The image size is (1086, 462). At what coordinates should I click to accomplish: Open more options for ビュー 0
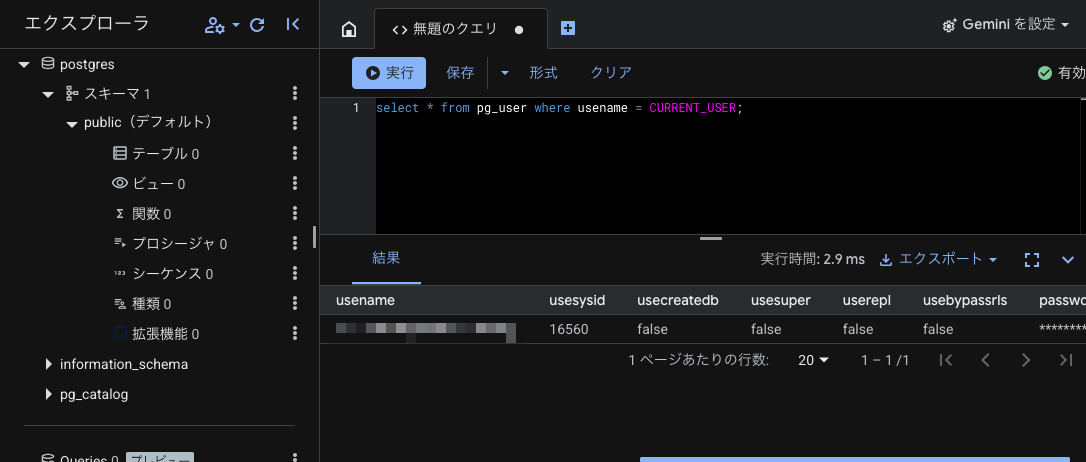click(295, 183)
